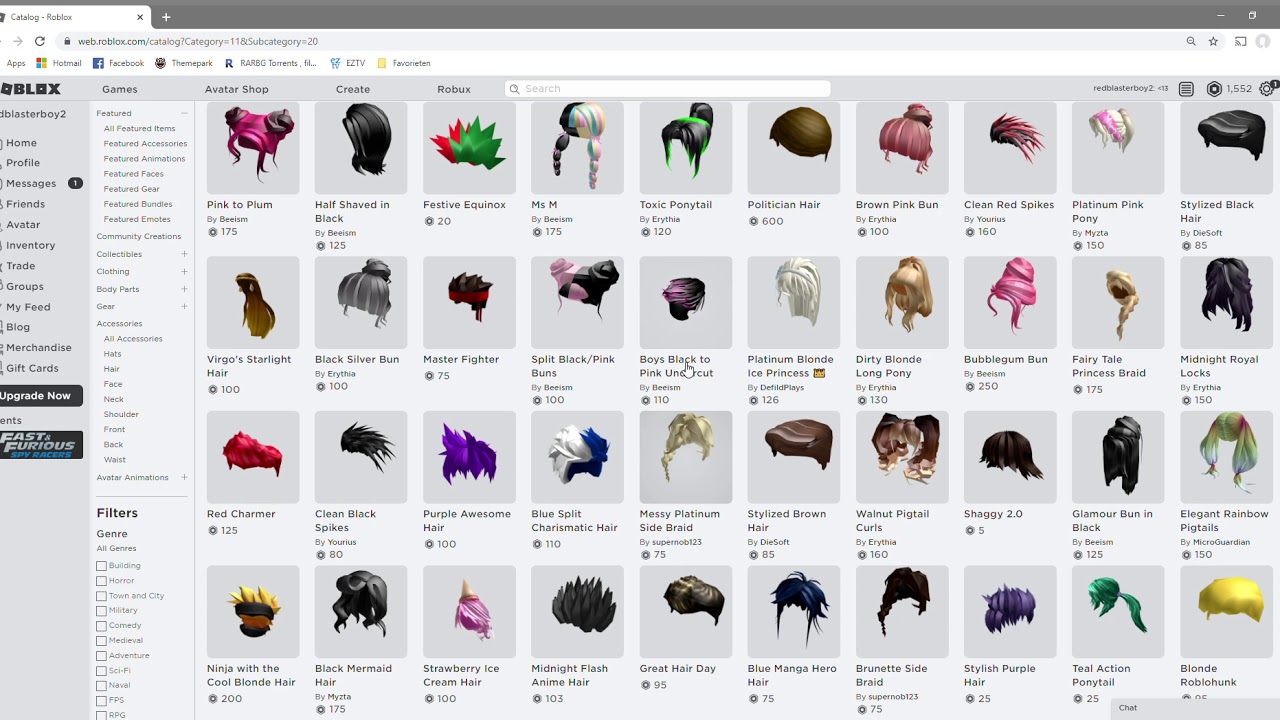Open Merchandise in the left sidebar

[x=38, y=348]
